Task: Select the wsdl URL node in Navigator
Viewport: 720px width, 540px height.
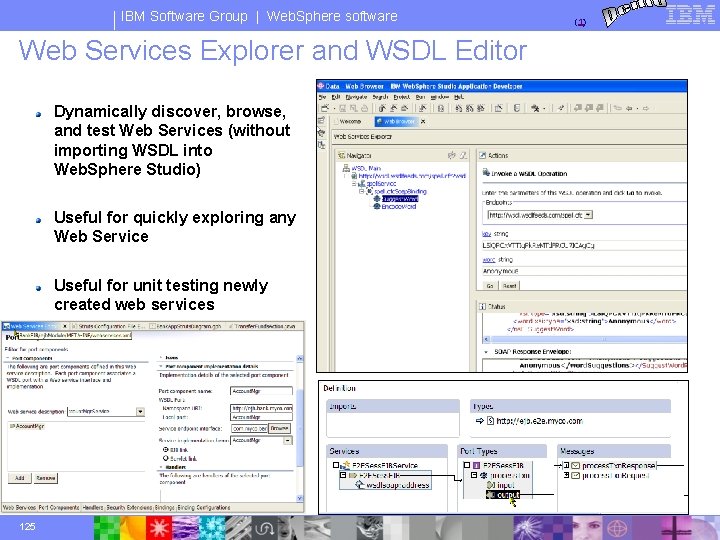Action: 412,175
